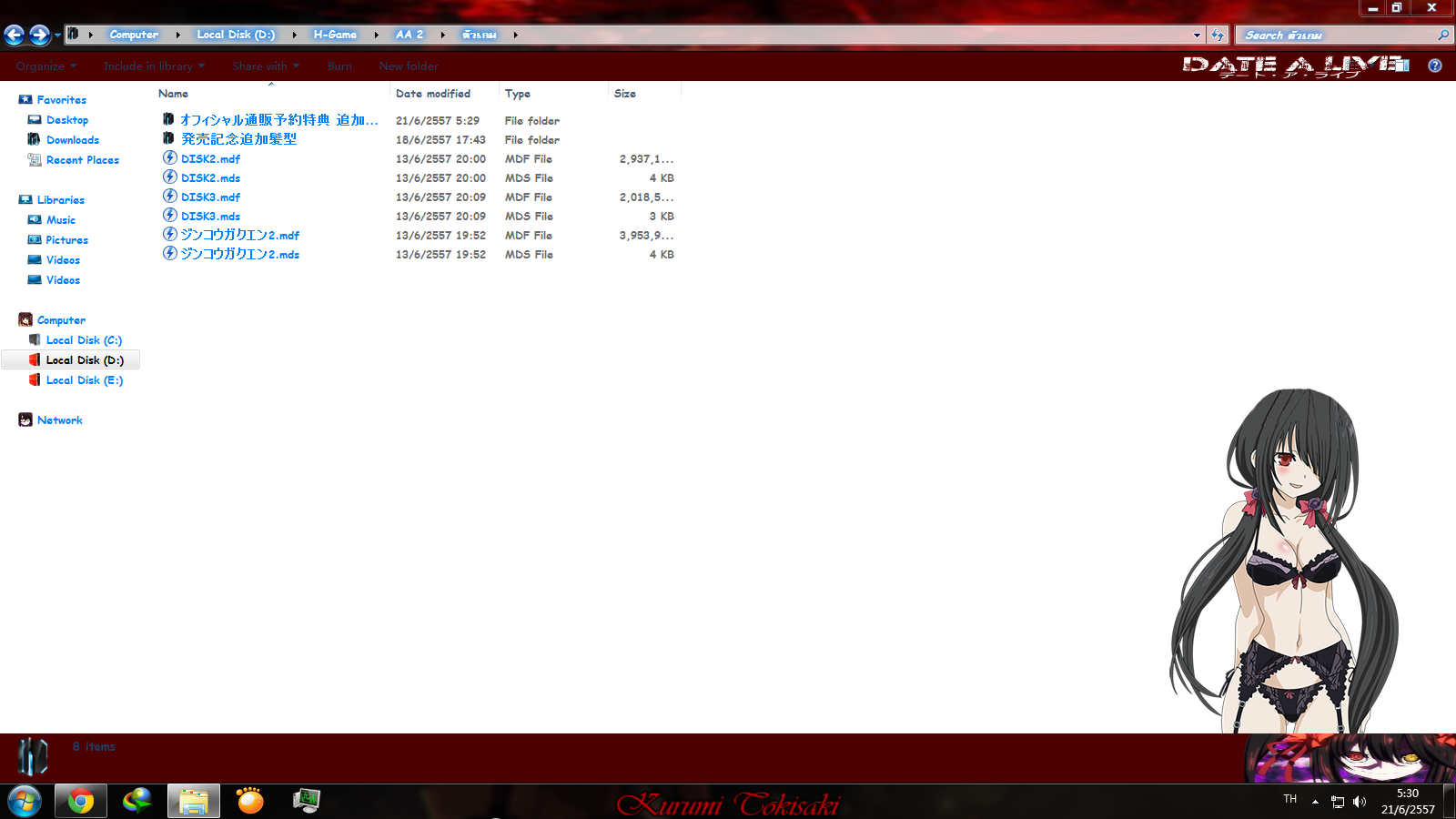Click the Windows Explorer taskbar icon

click(193, 802)
